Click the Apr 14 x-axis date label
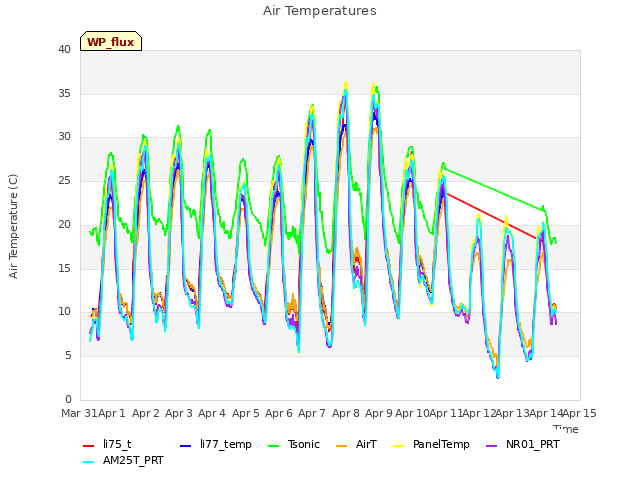 tap(546, 413)
